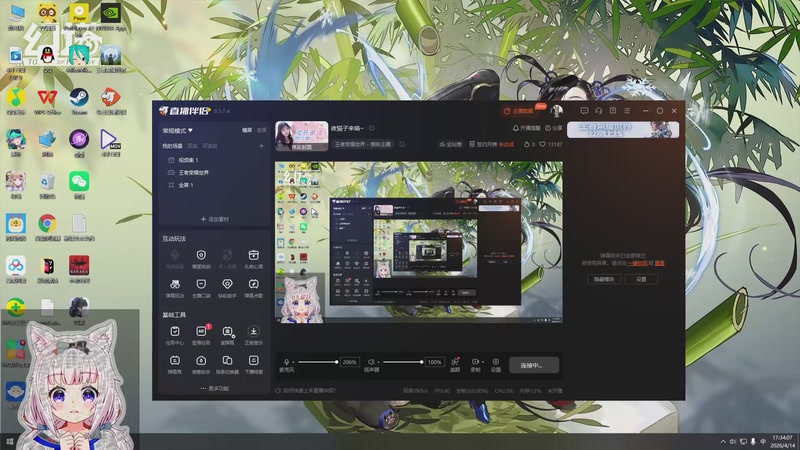This screenshot has height=450, width=800.
Task: Select the 视频集 1 source row
Action: tap(214, 160)
